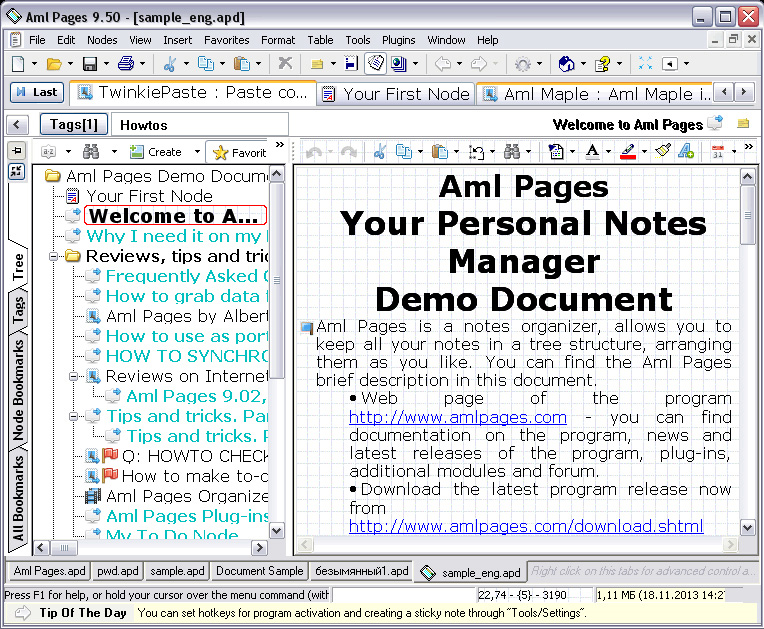This screenshot has height=629, width=764.
Task: Click the Cut scissors icon in editor toolbar
Action: tap(379, 152)
